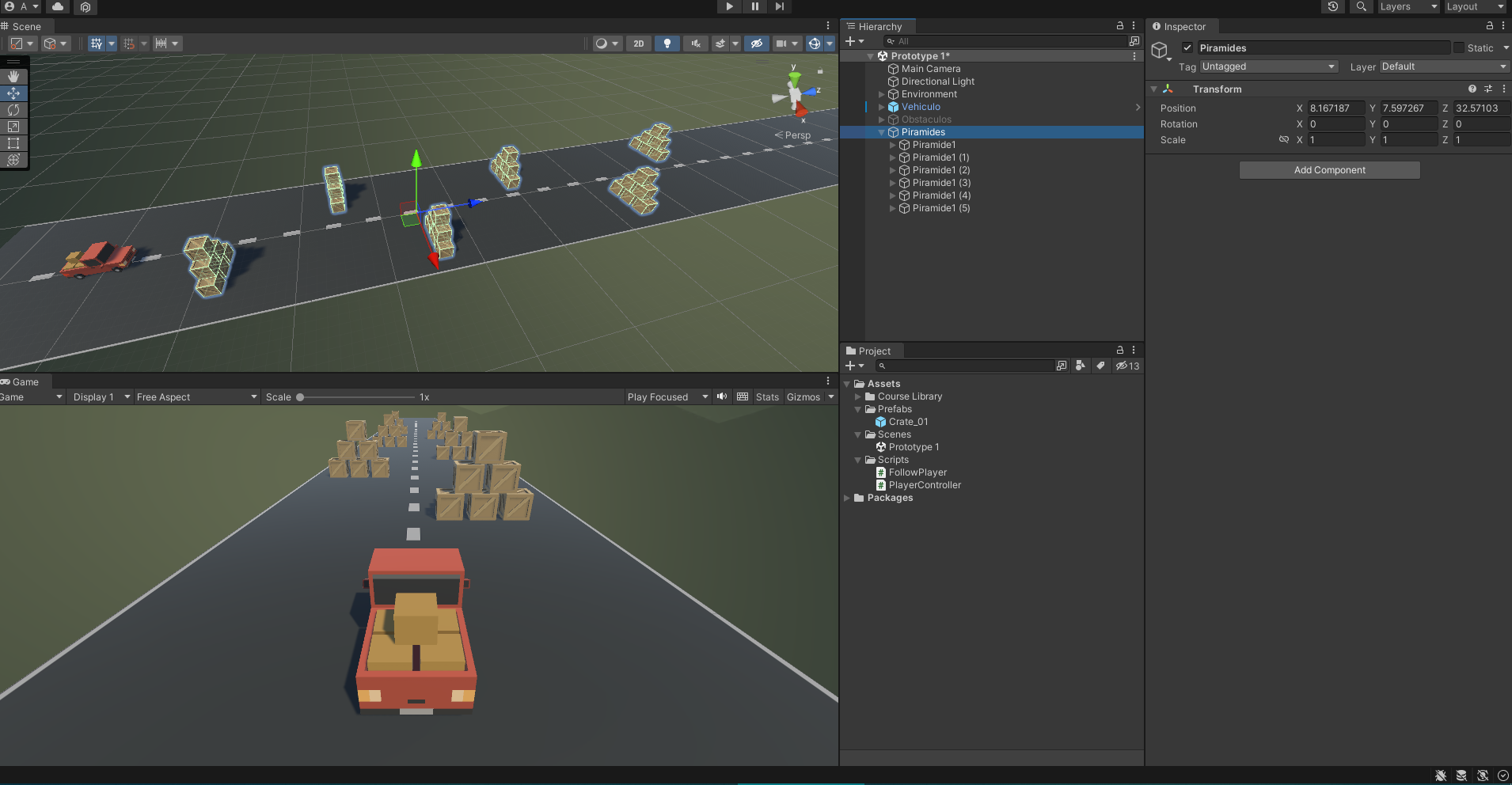
Task: Toggle the Stats button in Game view
Action: pyautogui.click(x=767, y=396)
